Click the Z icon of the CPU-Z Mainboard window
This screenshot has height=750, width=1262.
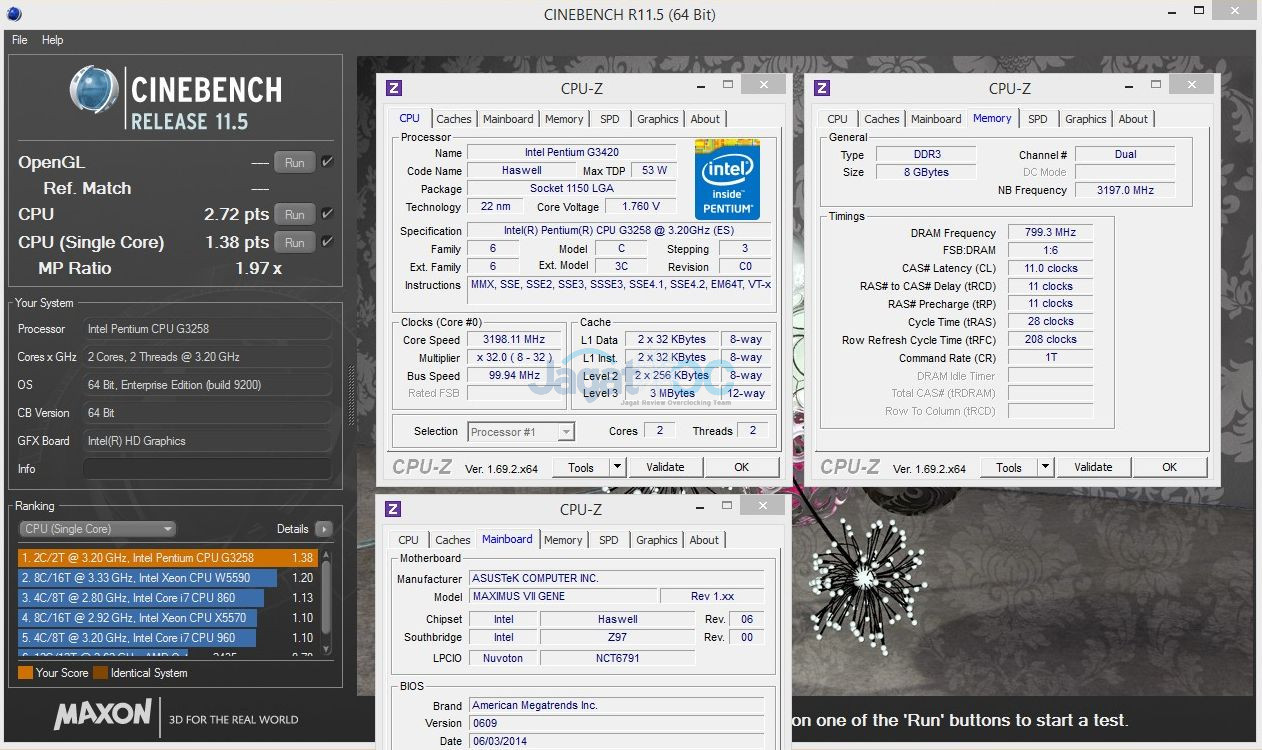pyautogui.click(x=393, y=509)
